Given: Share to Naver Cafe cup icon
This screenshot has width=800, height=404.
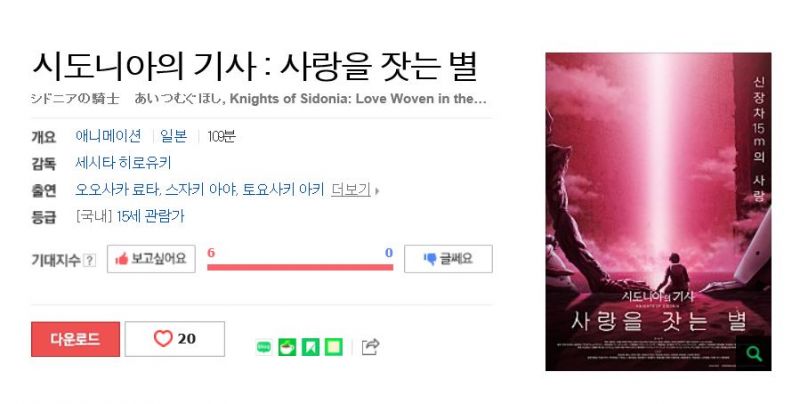Looking at the screenshot, I should point(287,347).
